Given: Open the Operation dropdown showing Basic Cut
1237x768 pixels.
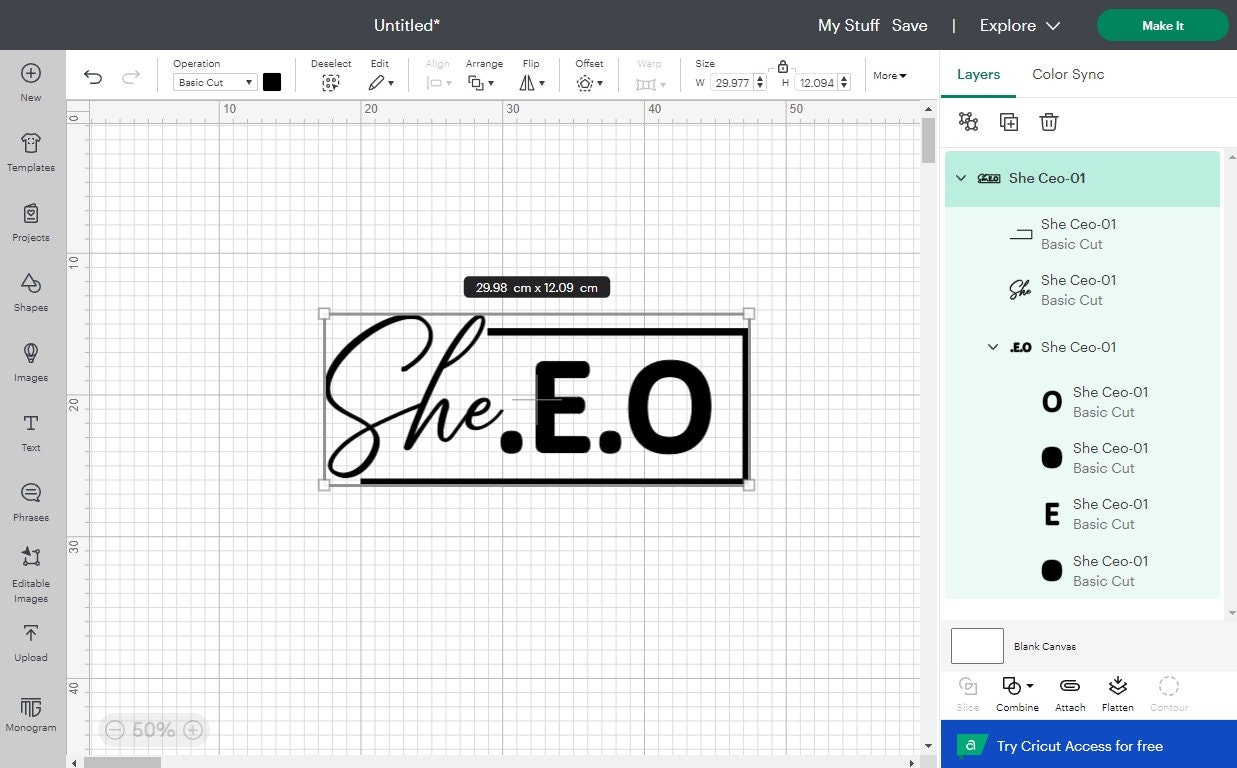Looking at the screenshot, I should (x=214, y=82).
